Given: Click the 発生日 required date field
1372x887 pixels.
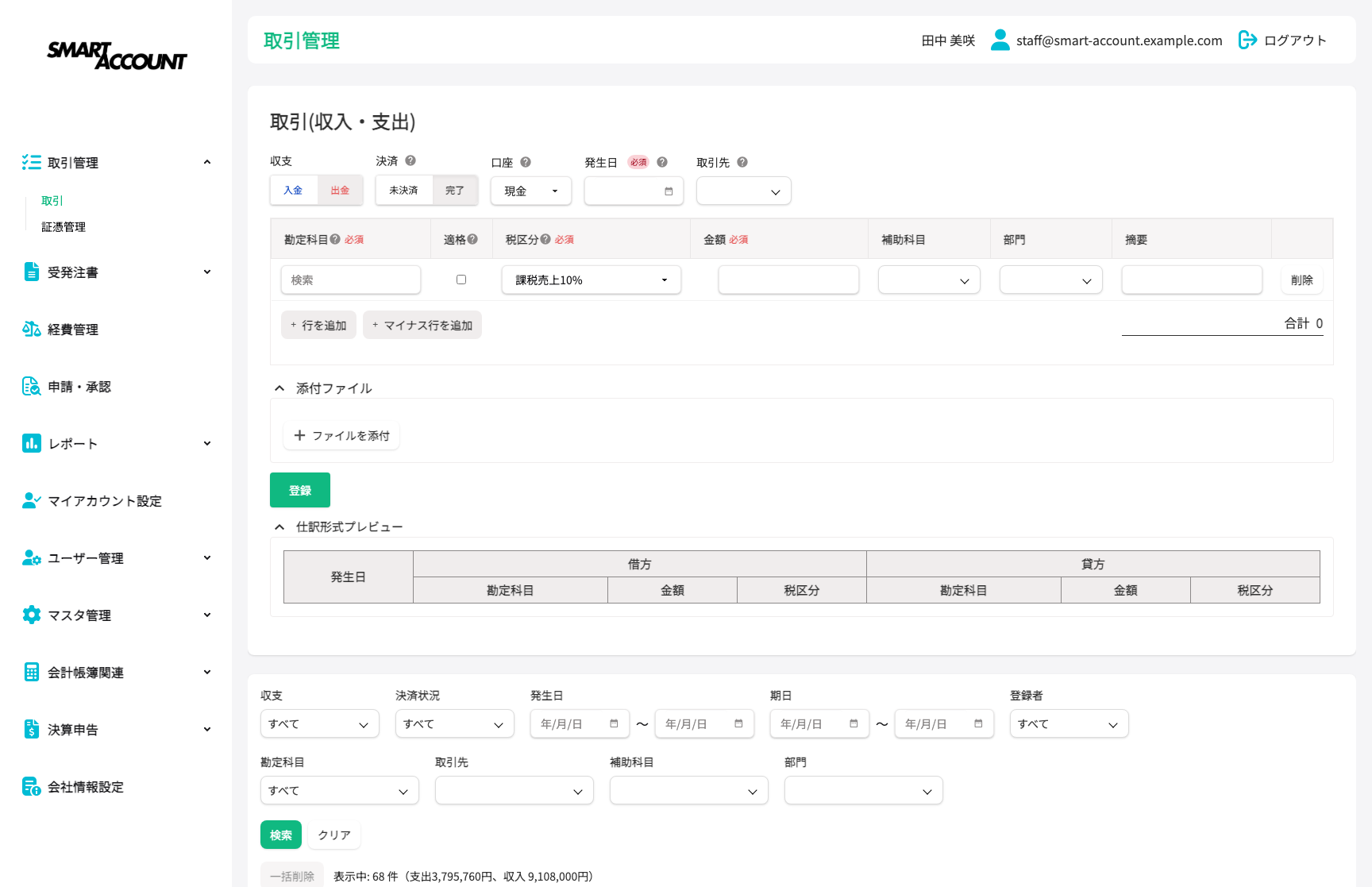Looking at the screenshot, I should [x=634, y=191].
